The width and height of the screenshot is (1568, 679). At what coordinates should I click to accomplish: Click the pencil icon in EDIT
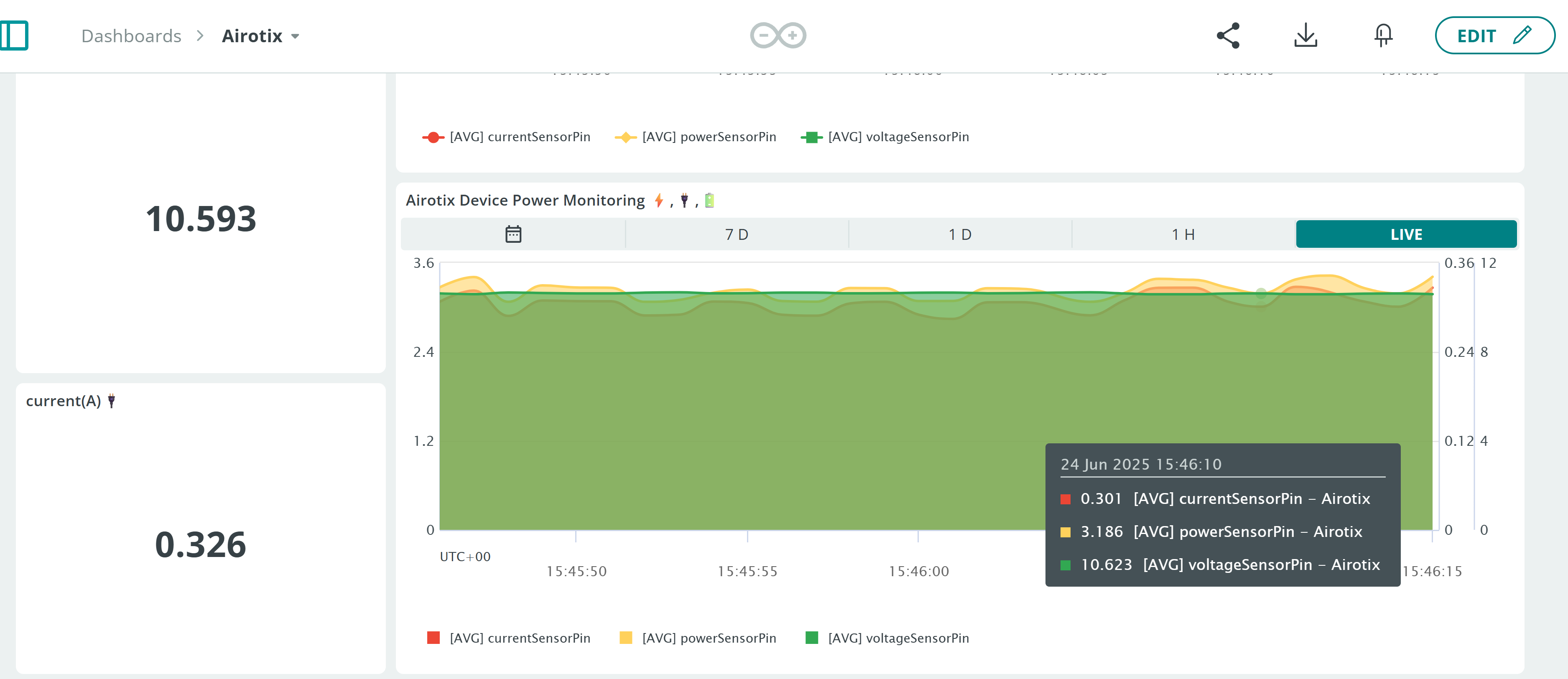coord(1522,35)
